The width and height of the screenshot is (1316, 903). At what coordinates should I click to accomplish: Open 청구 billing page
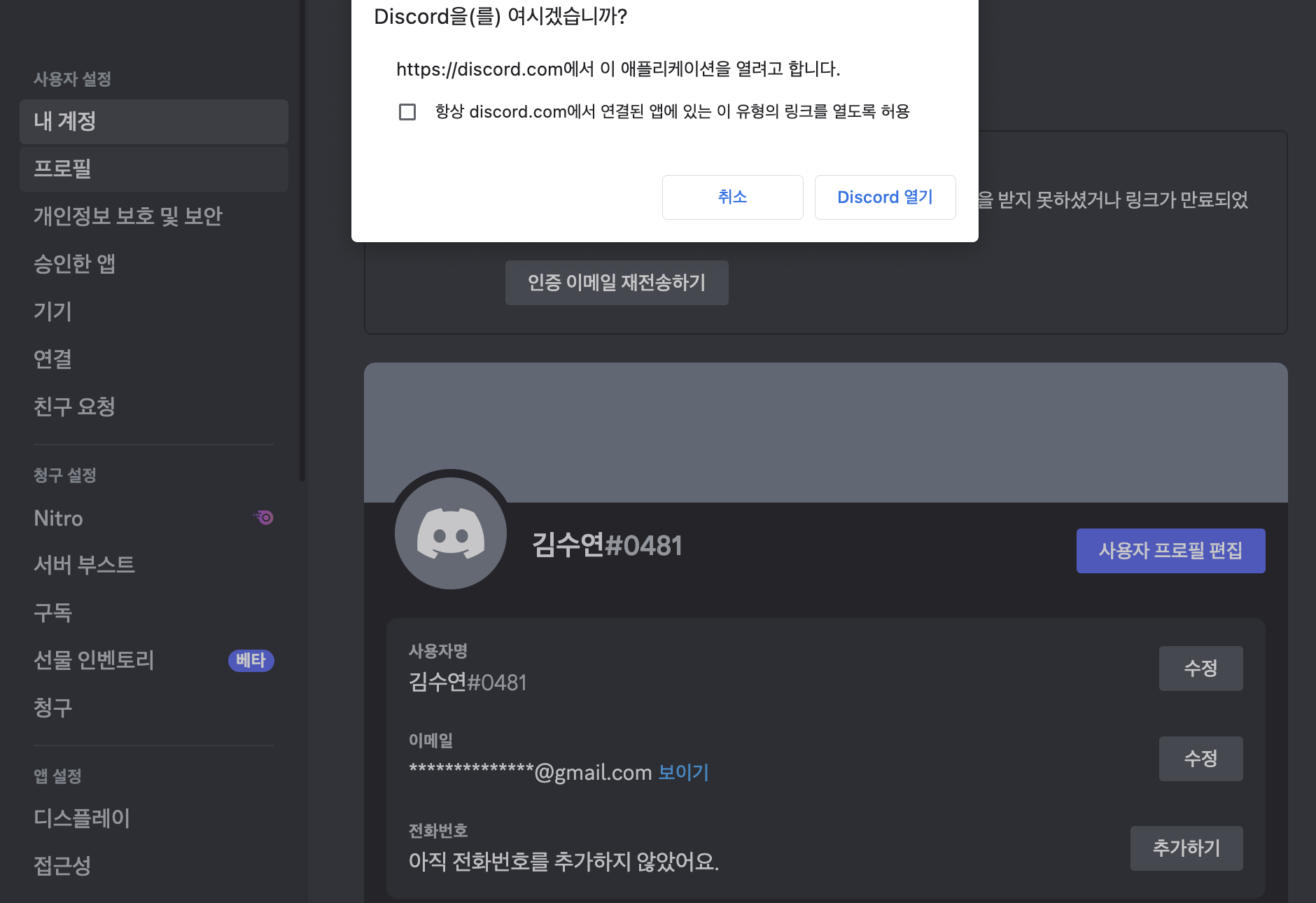(x=154, y=708)
